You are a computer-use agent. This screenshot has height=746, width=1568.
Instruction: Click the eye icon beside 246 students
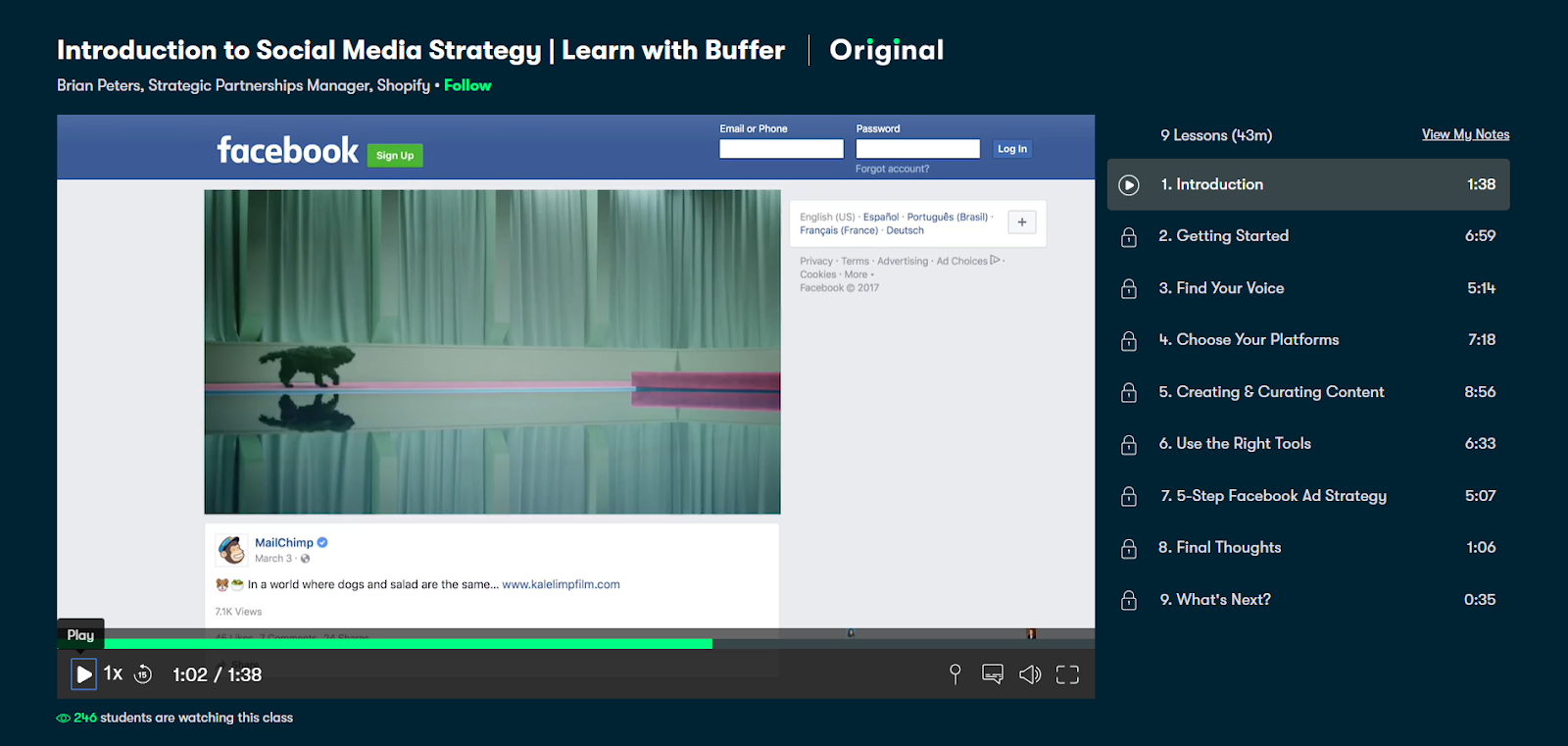tap(63, 719)
